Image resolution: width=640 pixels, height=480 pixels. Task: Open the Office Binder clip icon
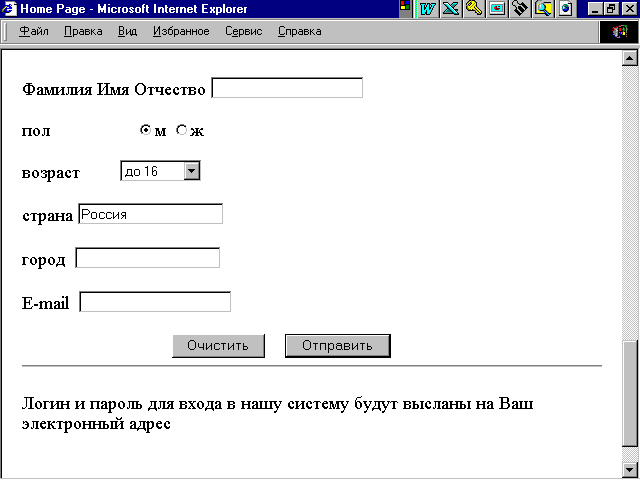[x=520, y=8]
